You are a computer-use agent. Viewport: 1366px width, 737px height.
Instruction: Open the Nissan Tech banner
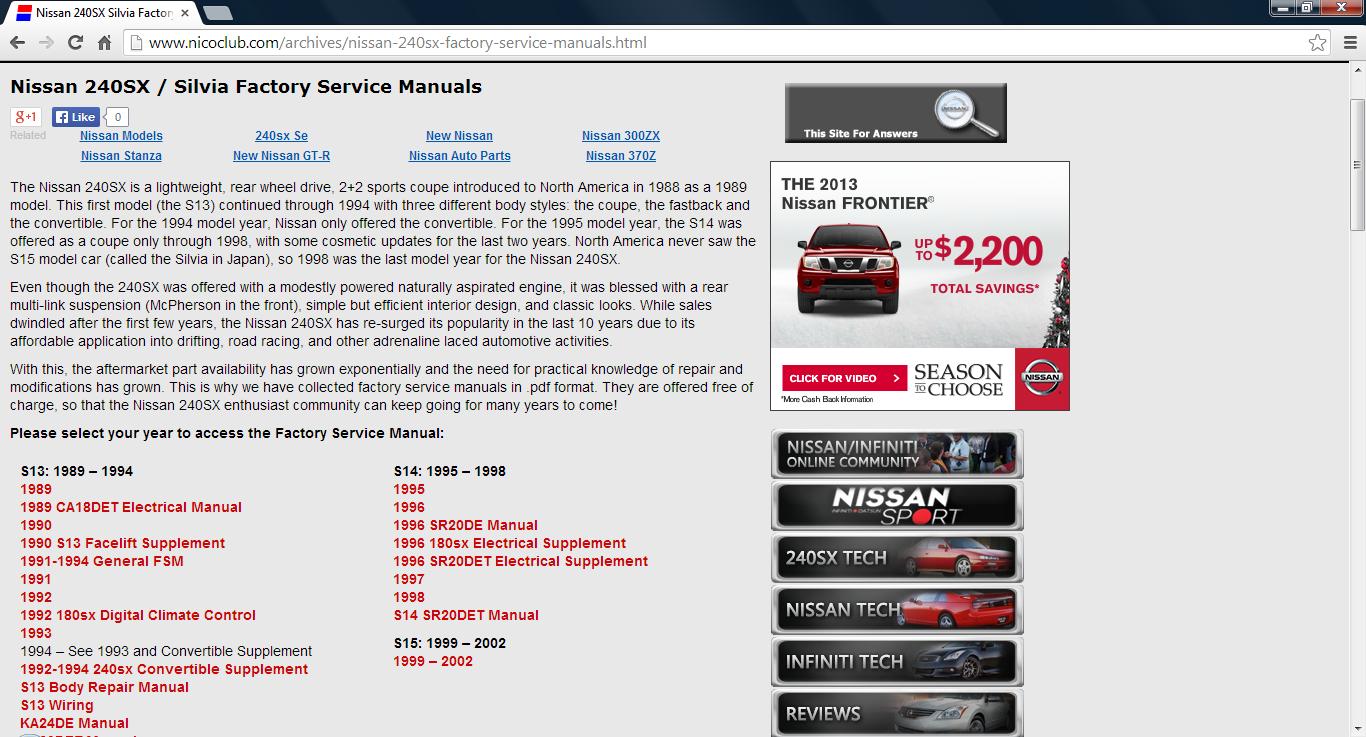[897, 610]
